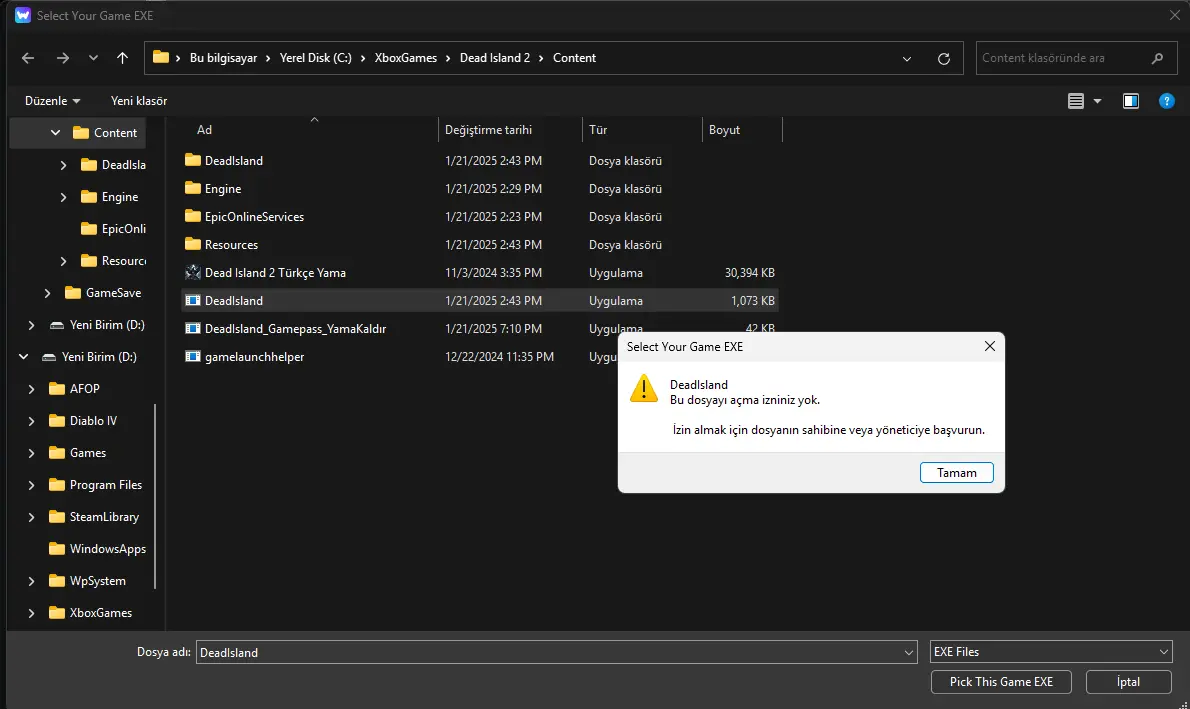Collapse the Content tree node
Viewport: 1190px width, 709px height.
[55, 133]
